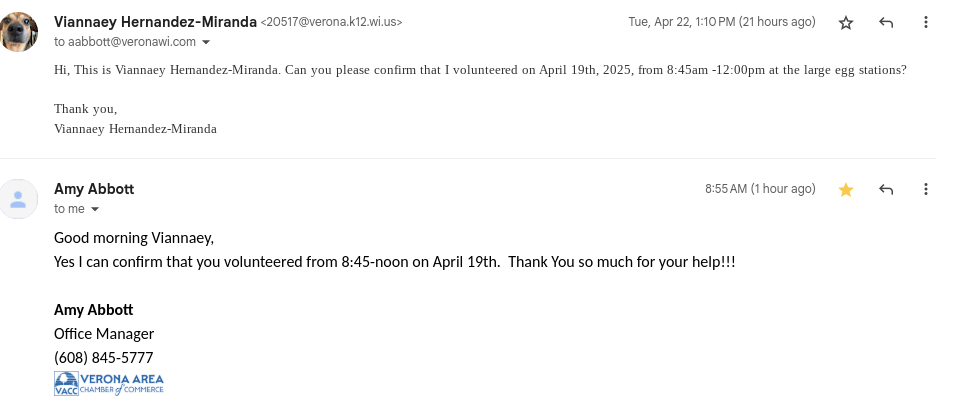Click phone number (608) 845-5777
This screenshot has width=957, height=409.
103,358
